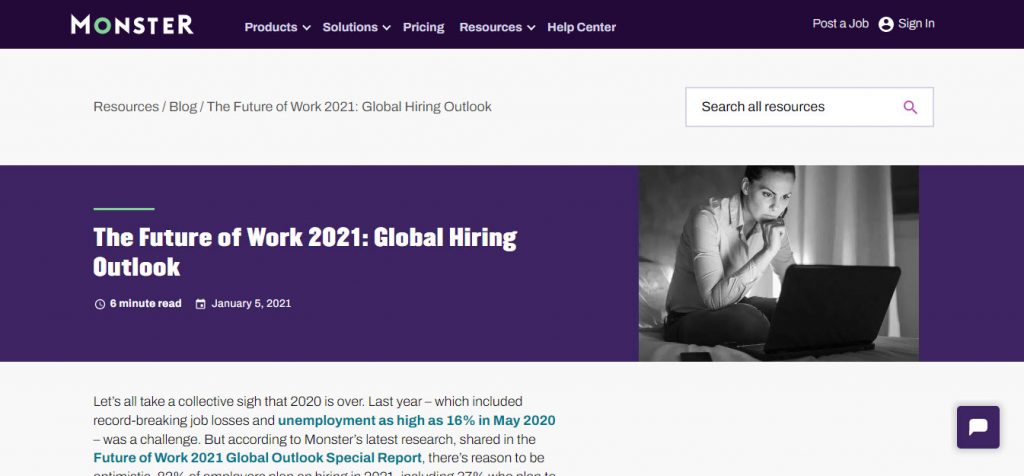Go to Resources in breadcrumb
The width and height of the screenshot is (1024, 476).
[x=126, y=106]
